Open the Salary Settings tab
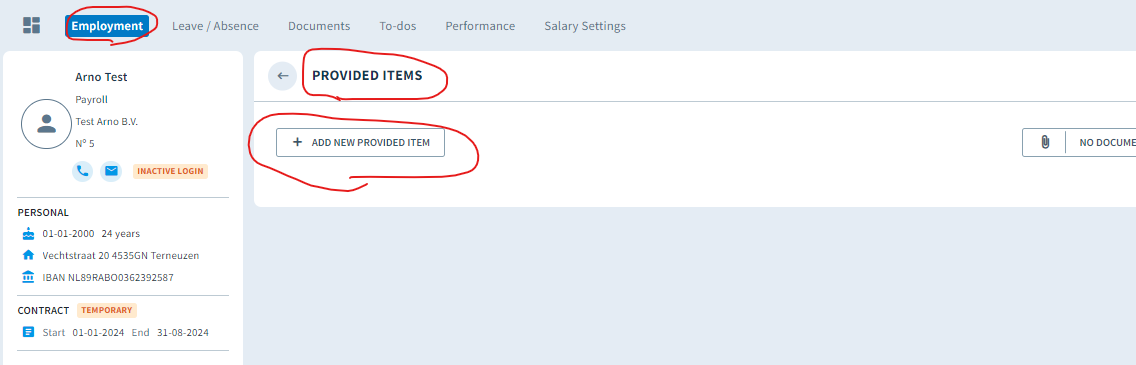Screen dimensions: 1136x365 585,26
